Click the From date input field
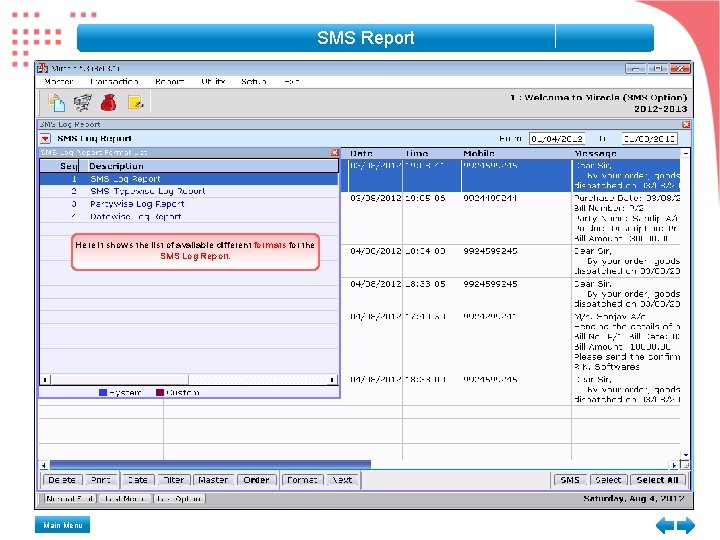This screenshot has width=720, height=540. pyautogui.click(x=557, y=138)
